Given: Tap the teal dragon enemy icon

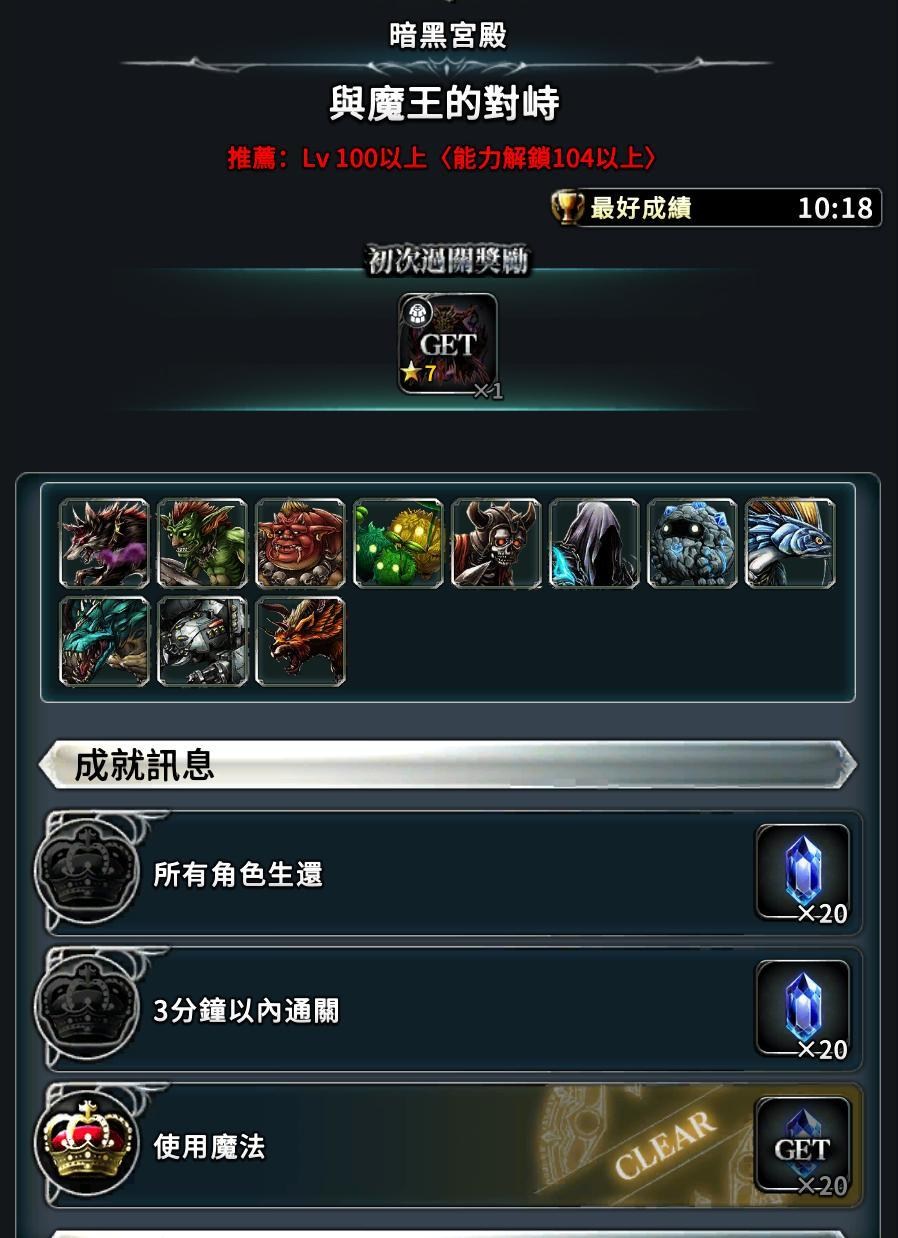Looking at the screenshot, I should [x=104, y=641].
